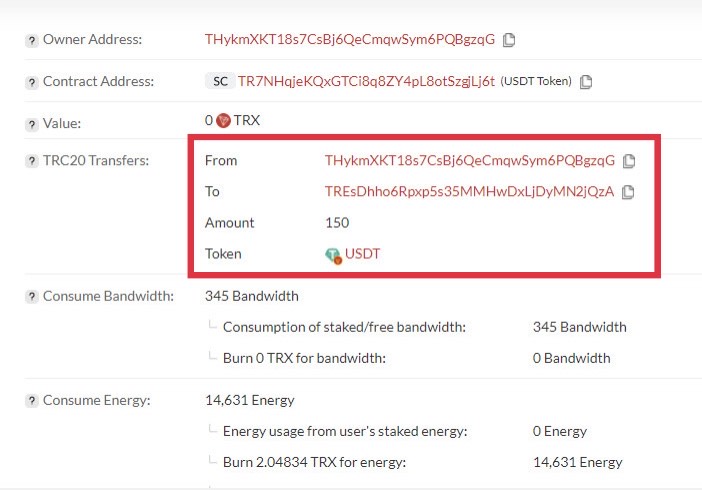Click the Contract Address help icon

[x=31, y=82]
